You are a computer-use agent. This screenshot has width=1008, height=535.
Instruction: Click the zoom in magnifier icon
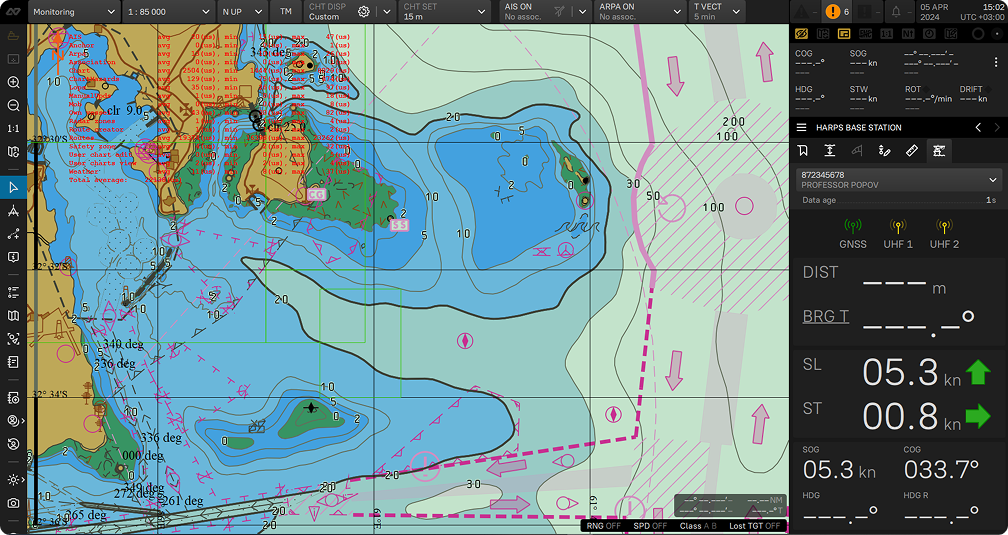pos(13,83)
